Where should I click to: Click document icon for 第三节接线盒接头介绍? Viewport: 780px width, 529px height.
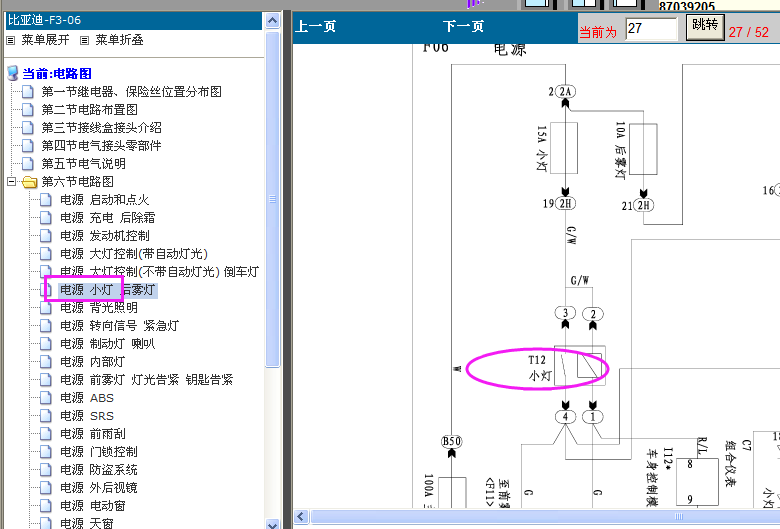click(x=28, y=127)
